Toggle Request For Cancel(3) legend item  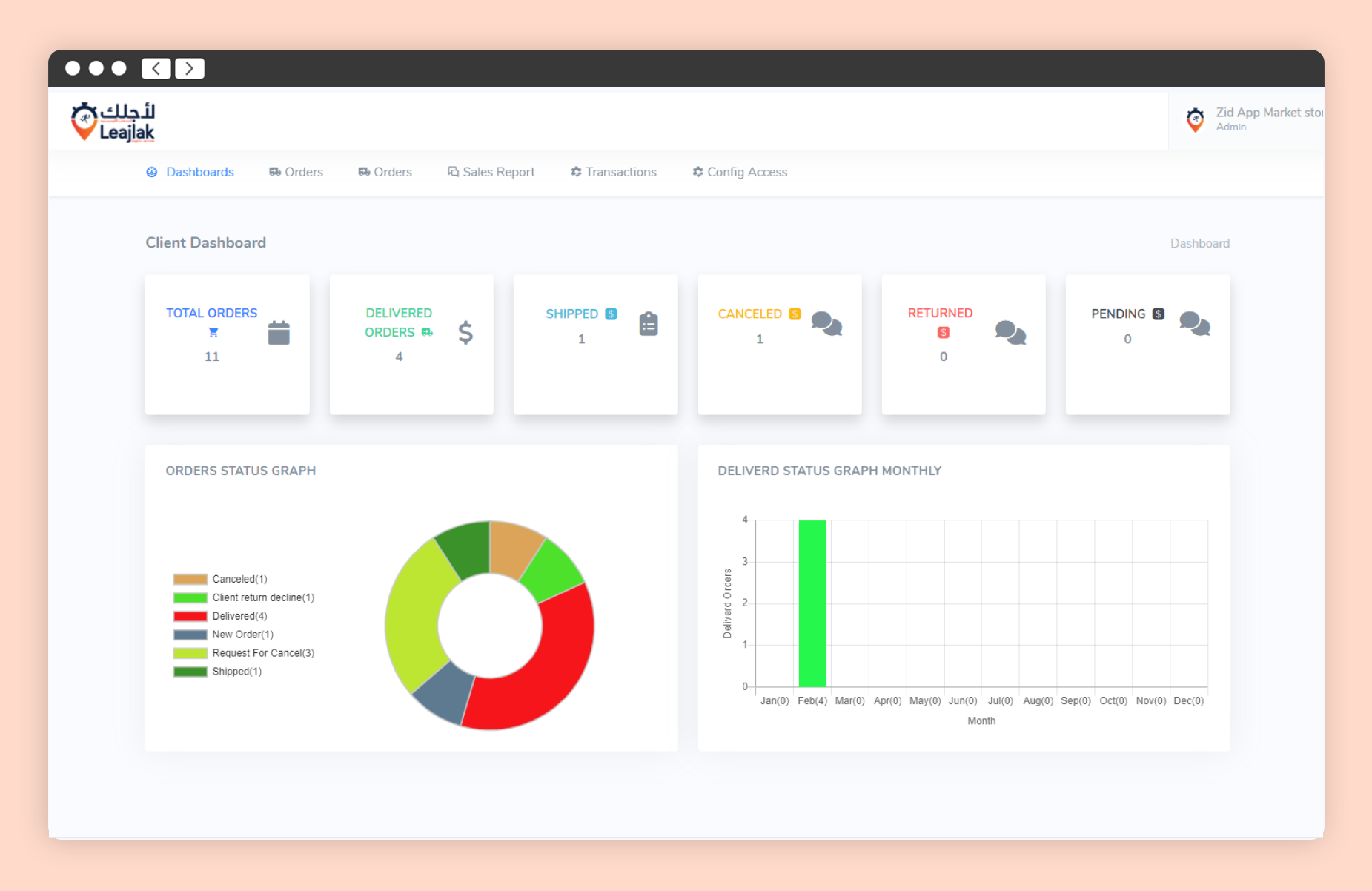click(x=262, y=653)
